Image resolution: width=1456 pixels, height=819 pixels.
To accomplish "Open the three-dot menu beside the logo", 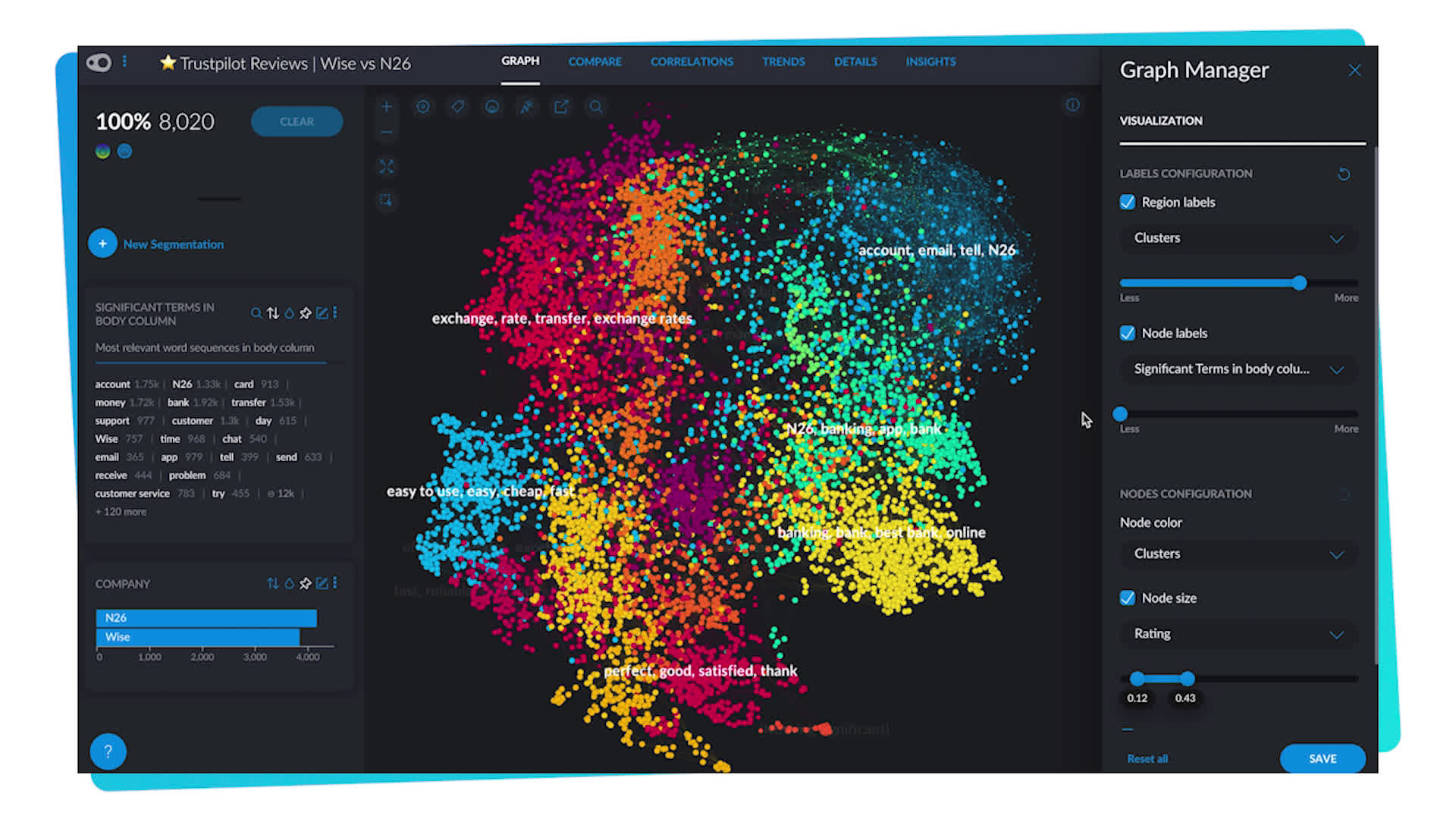I will click(124, 61).
